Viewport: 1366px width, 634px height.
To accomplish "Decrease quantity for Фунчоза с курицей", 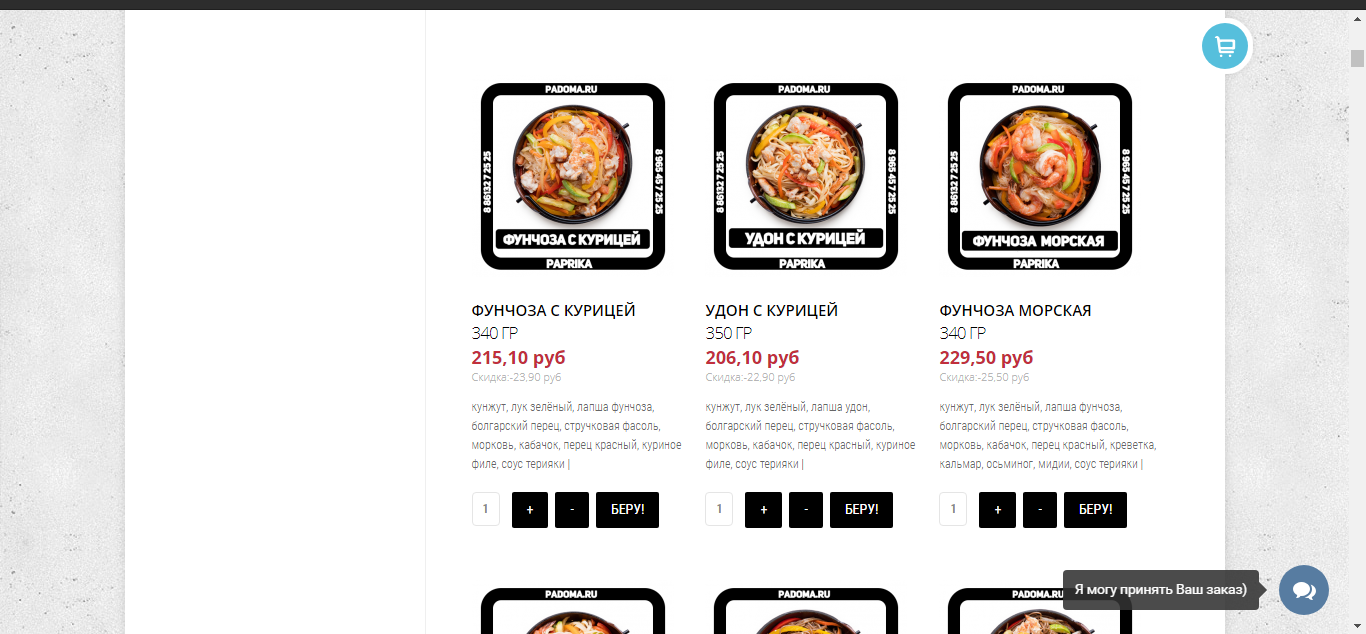I will [572, 510].
